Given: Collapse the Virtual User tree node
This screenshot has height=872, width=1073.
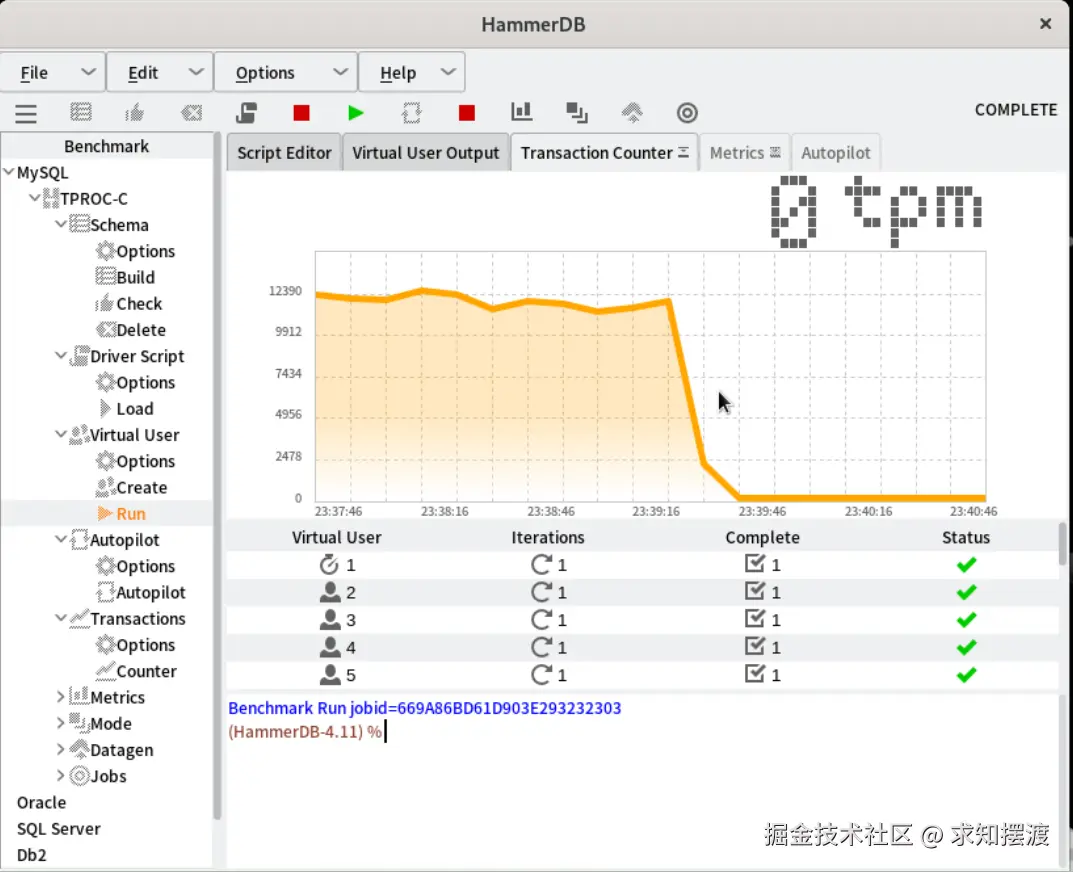Looking at the screenshot, I should [x=60, y=434].
